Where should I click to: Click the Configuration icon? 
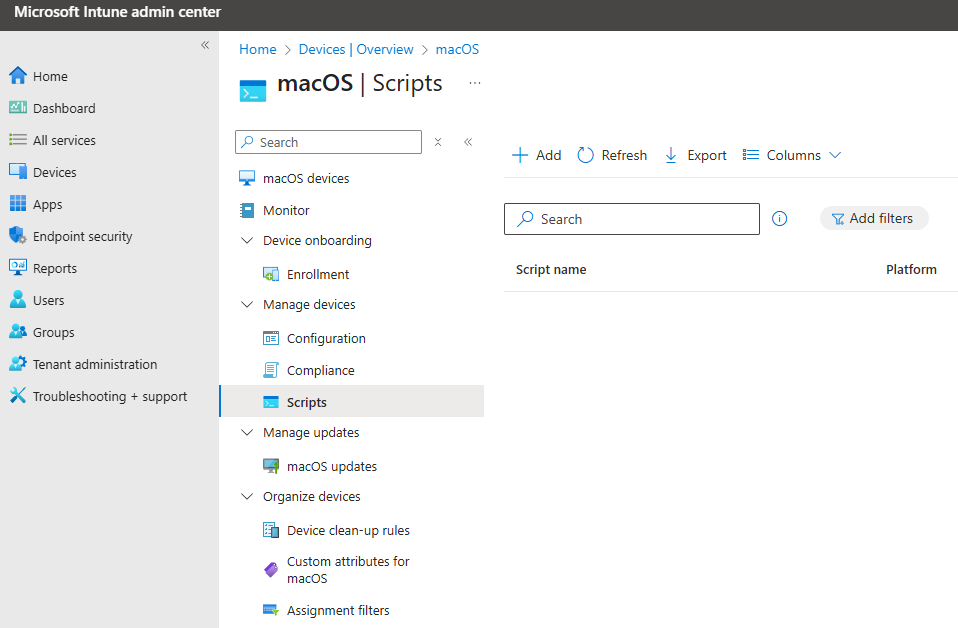(271, 338)
